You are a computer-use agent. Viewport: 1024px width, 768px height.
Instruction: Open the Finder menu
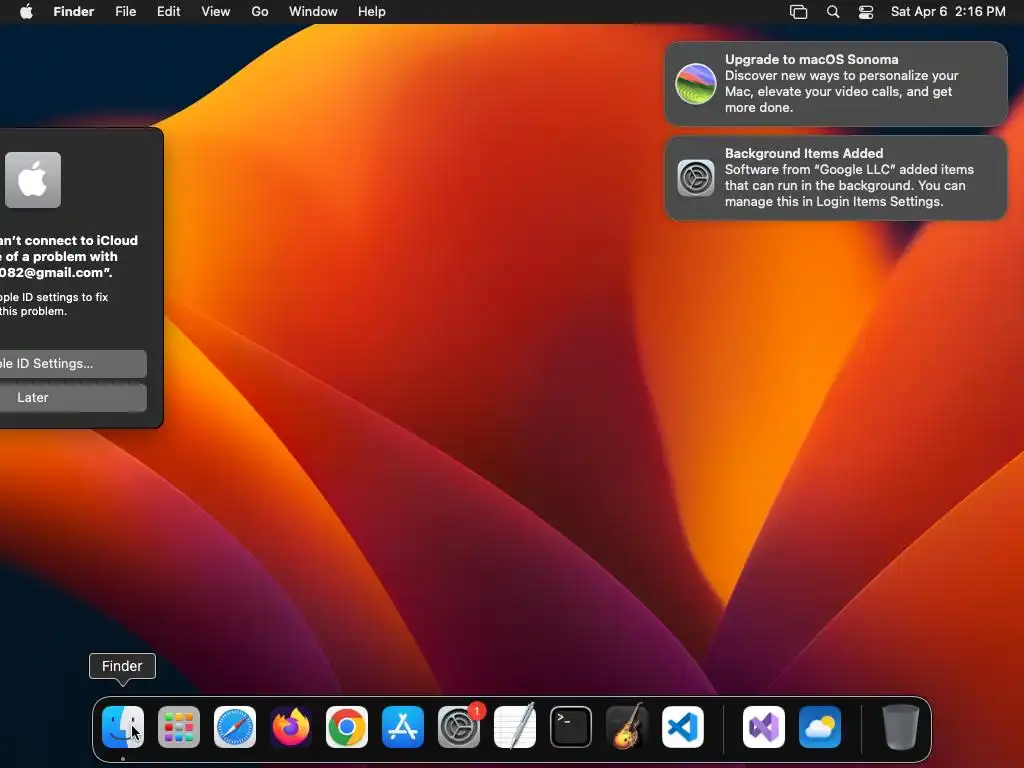tap(74, 12)
